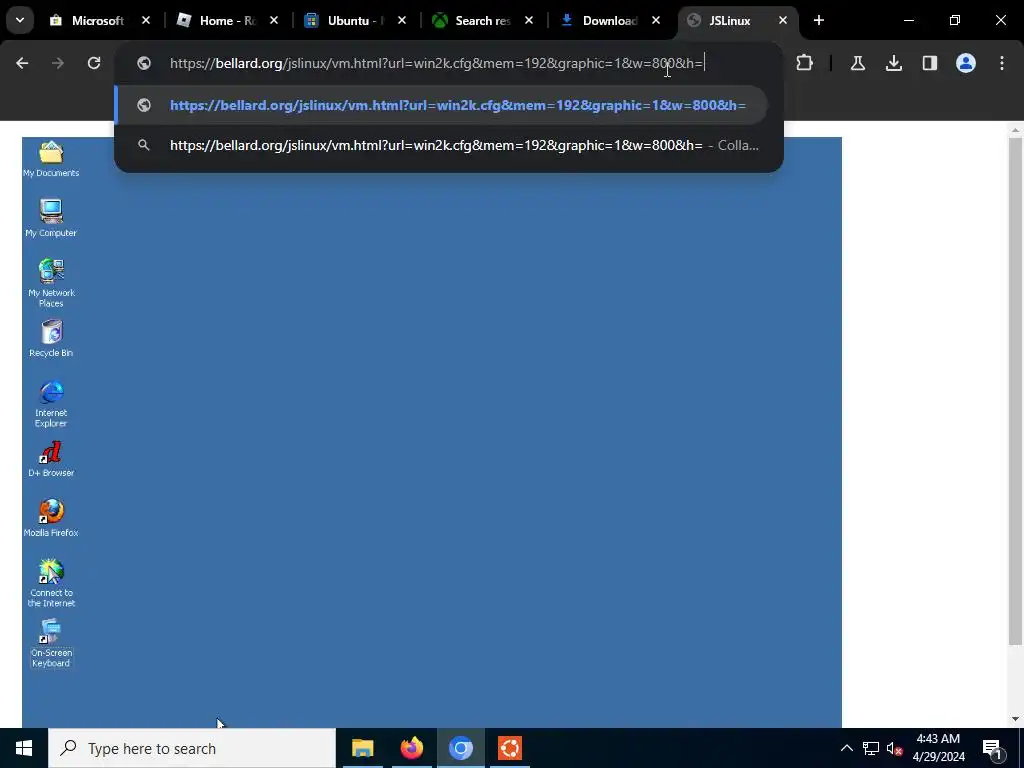Choose the search suggestion with magnifier icon

(x=441, y=145)
